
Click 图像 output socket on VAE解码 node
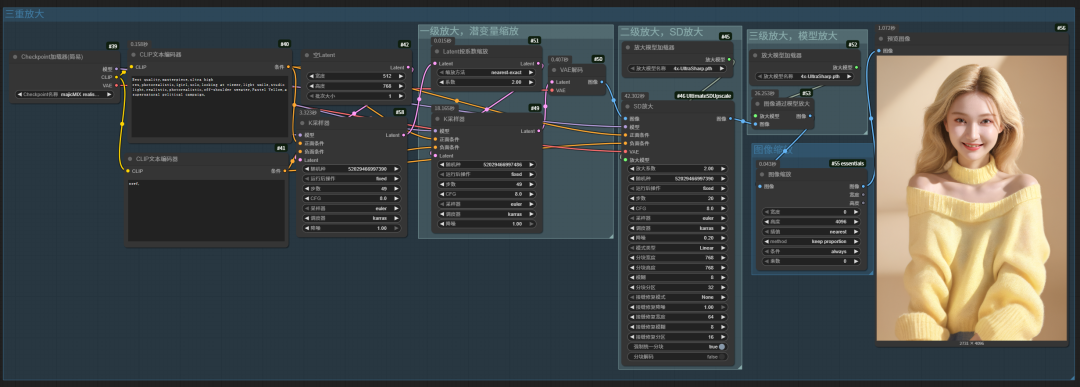(x=602, y=82)
